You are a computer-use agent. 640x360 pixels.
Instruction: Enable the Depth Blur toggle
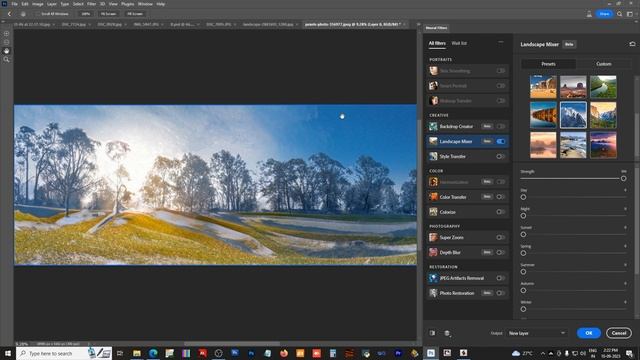(x=501, y=252)
